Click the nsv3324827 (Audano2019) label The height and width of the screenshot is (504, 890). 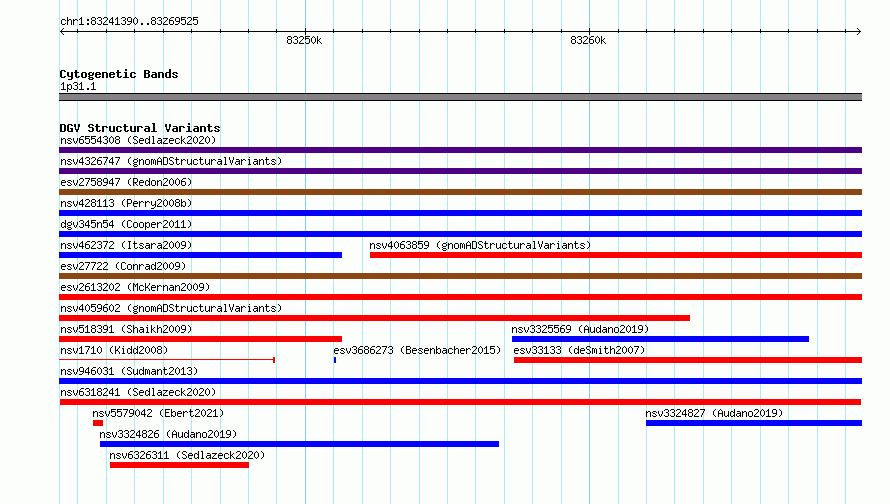pyautogui.click(x=714, y=413)
